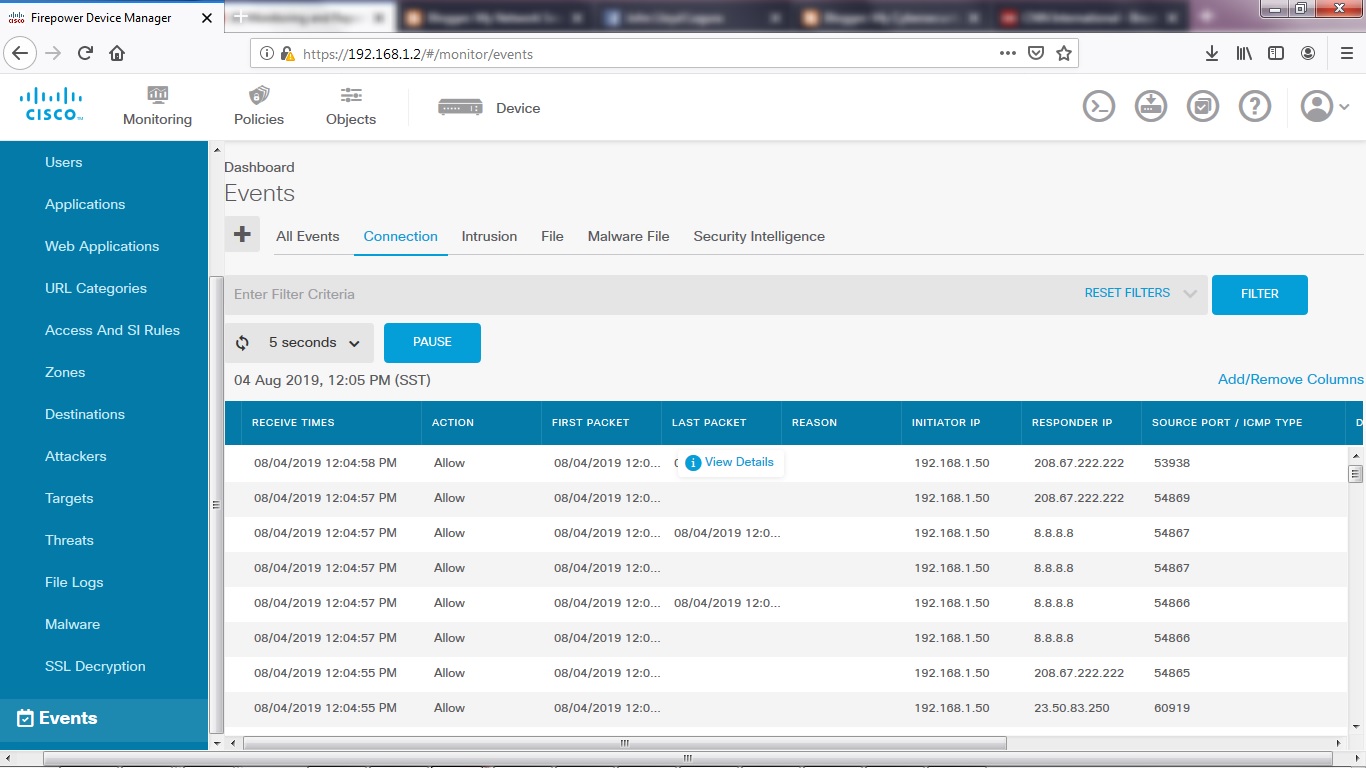Select the Policies shield icon
This screenshot has height=768, width=1366.
pyautogui.click(x=258, y=96)
